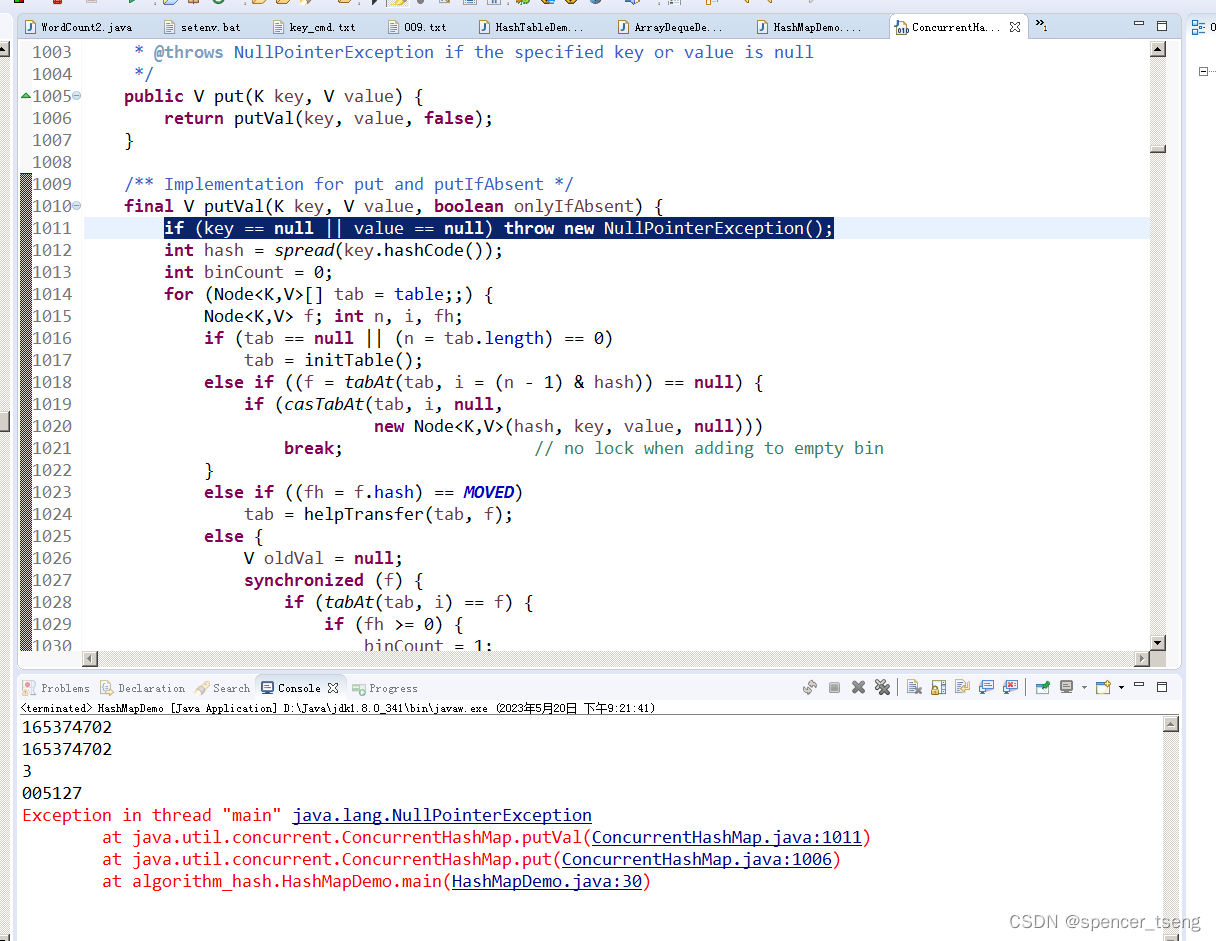Image resolution: width=1216 pixels, height=941 pixels.
Task: Click the Terminate button in Console toolbar
Action: [834, 687]
